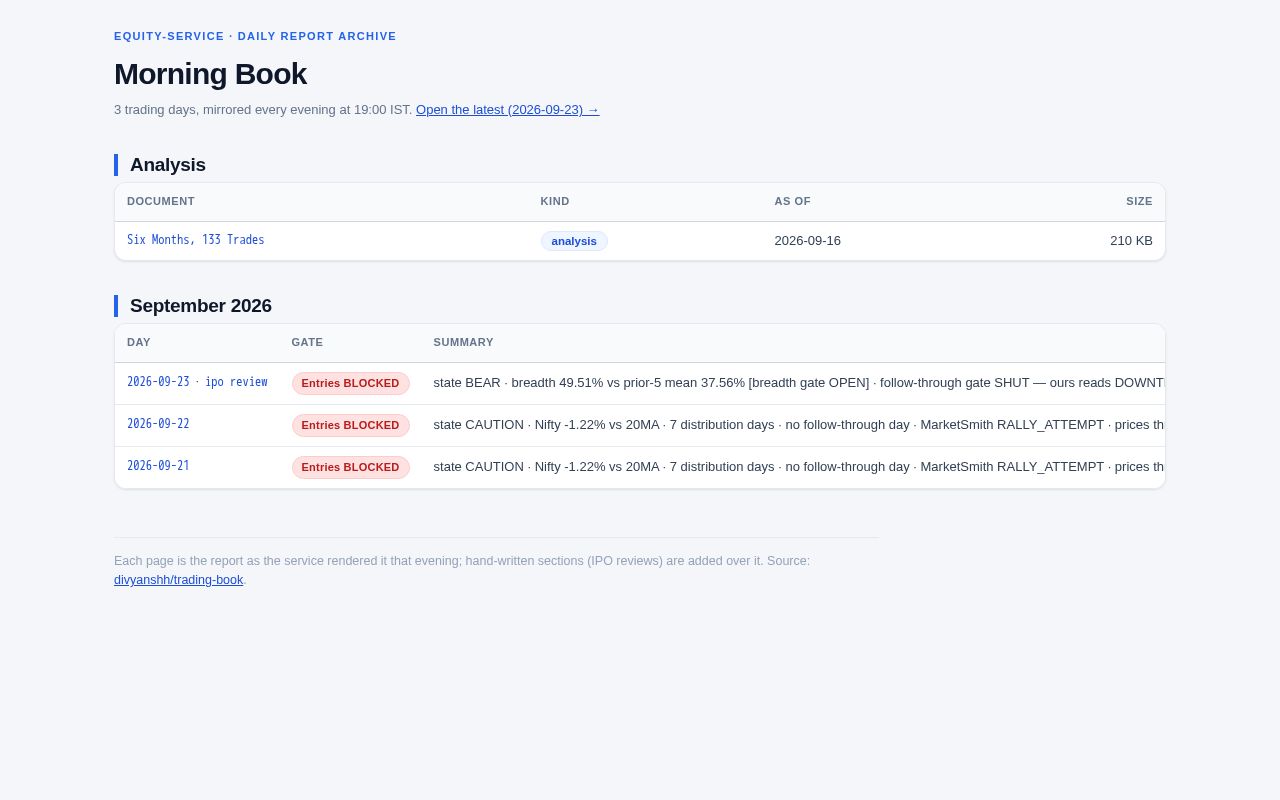Click Entries BLOCKED badge for 2026-09-23
The image size is (1280, 800).
pyautogui.click(x=350, y=383)
